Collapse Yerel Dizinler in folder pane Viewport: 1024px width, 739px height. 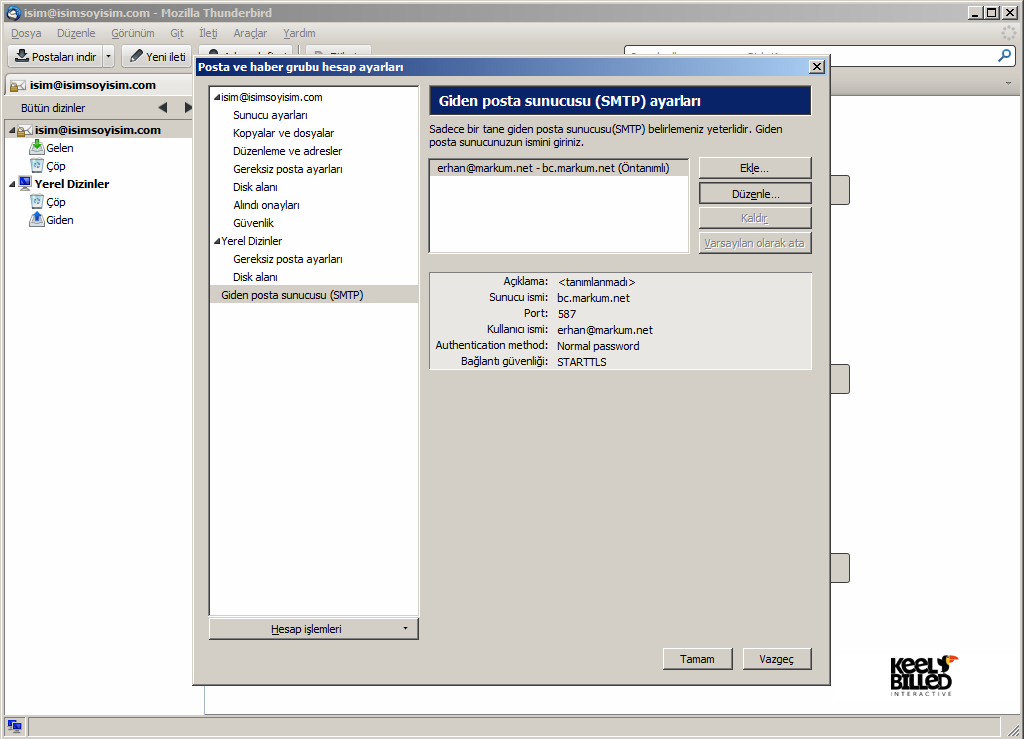click(12, 184)
